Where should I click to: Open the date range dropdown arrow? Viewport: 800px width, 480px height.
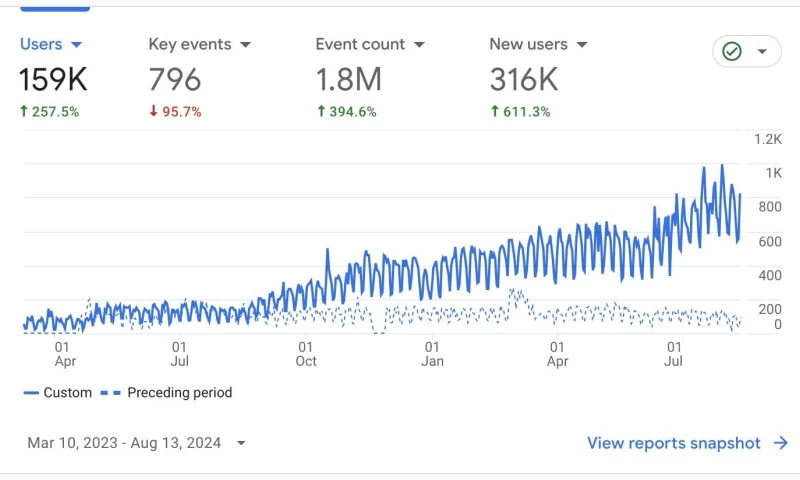coord(240,443)
